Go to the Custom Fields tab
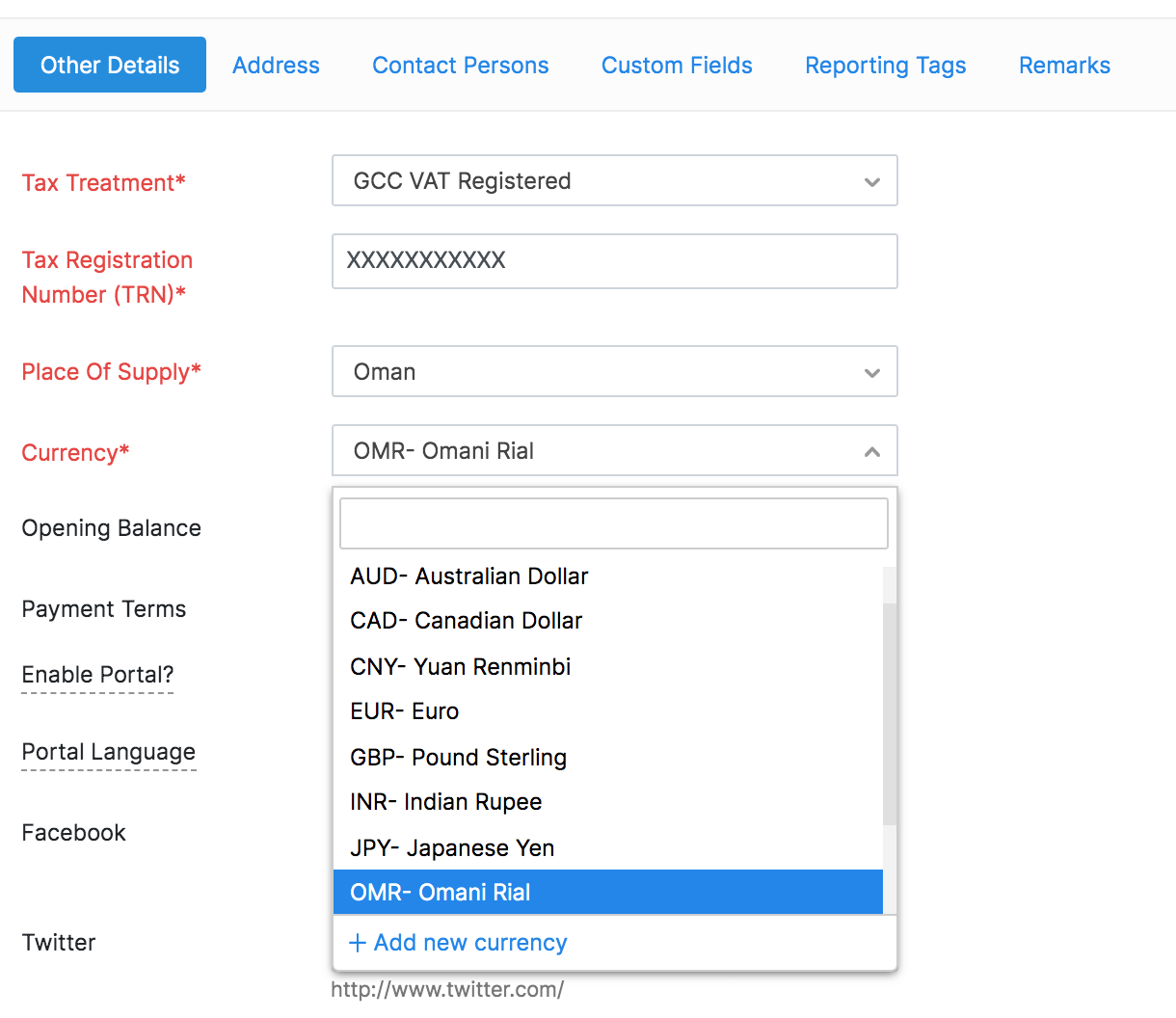1176x1018 pixels. pyautogui.click(x=677, y=66)
